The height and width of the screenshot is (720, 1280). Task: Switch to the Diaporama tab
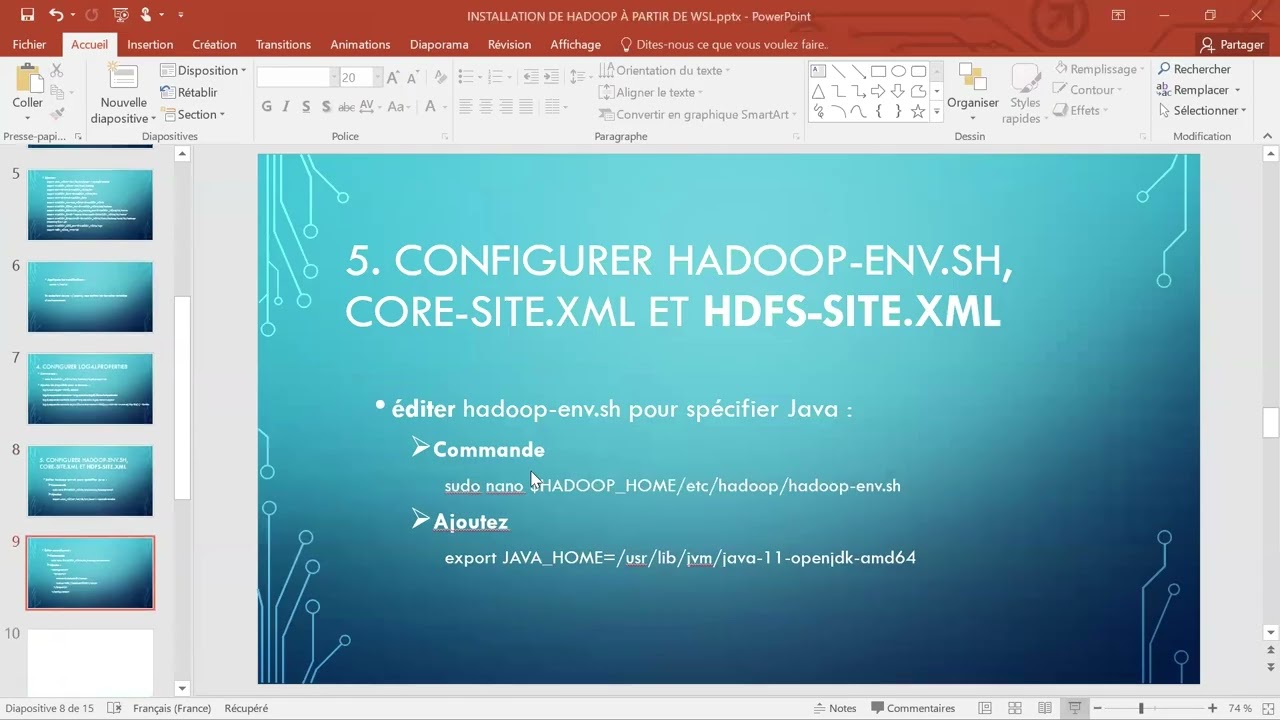[439, 44]
